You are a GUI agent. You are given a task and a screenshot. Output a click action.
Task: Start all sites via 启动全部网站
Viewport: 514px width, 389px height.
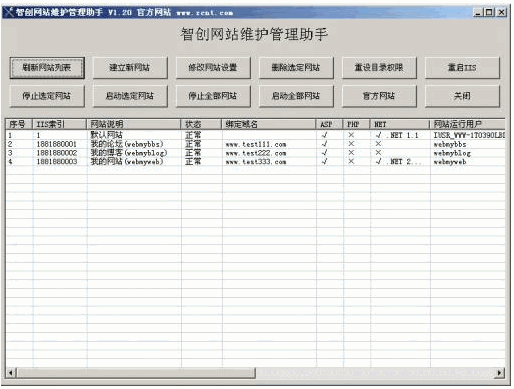pyautogui.click(x=296, y=96)
